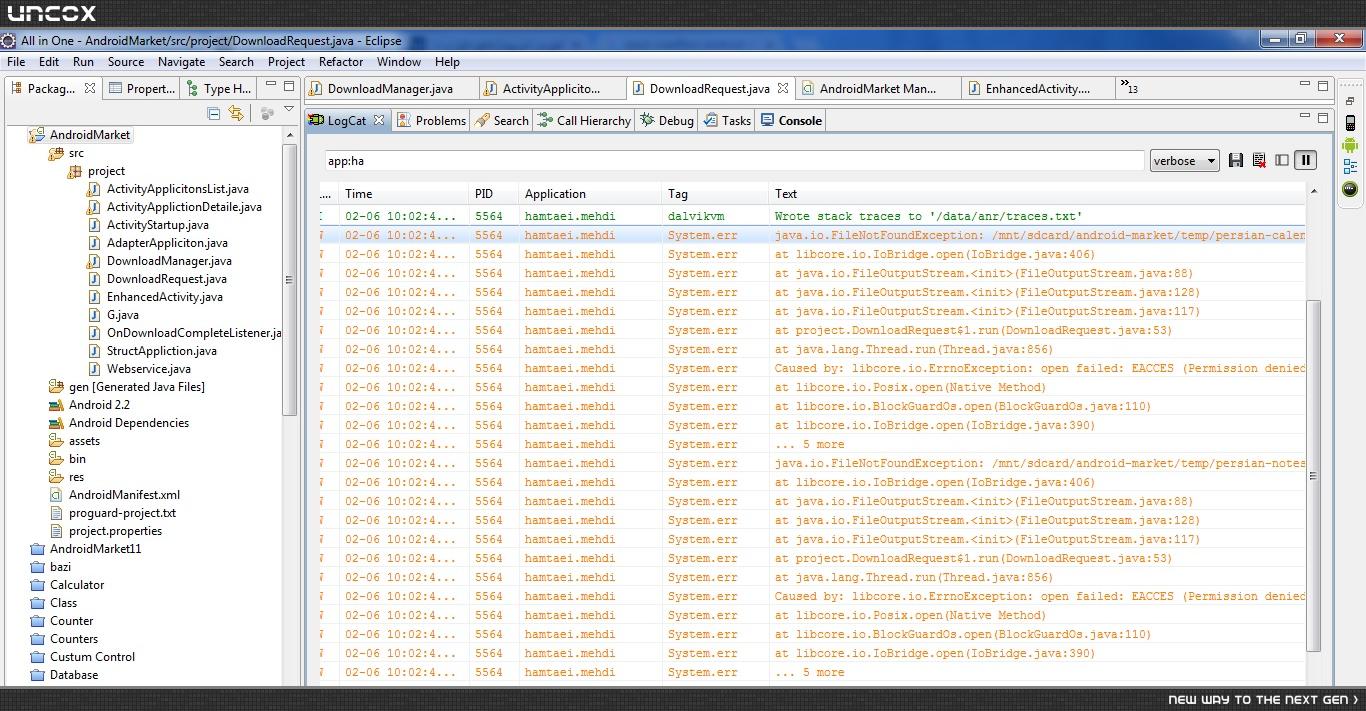Switch to the EnhancedActivity editor tab

point(1037,88)
